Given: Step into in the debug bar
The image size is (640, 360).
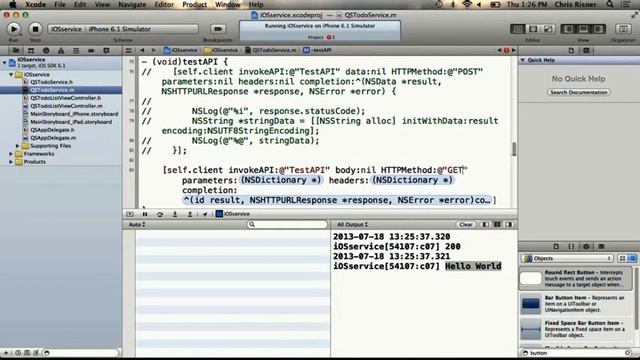Looking at the screenshot, I should point(175,214).
